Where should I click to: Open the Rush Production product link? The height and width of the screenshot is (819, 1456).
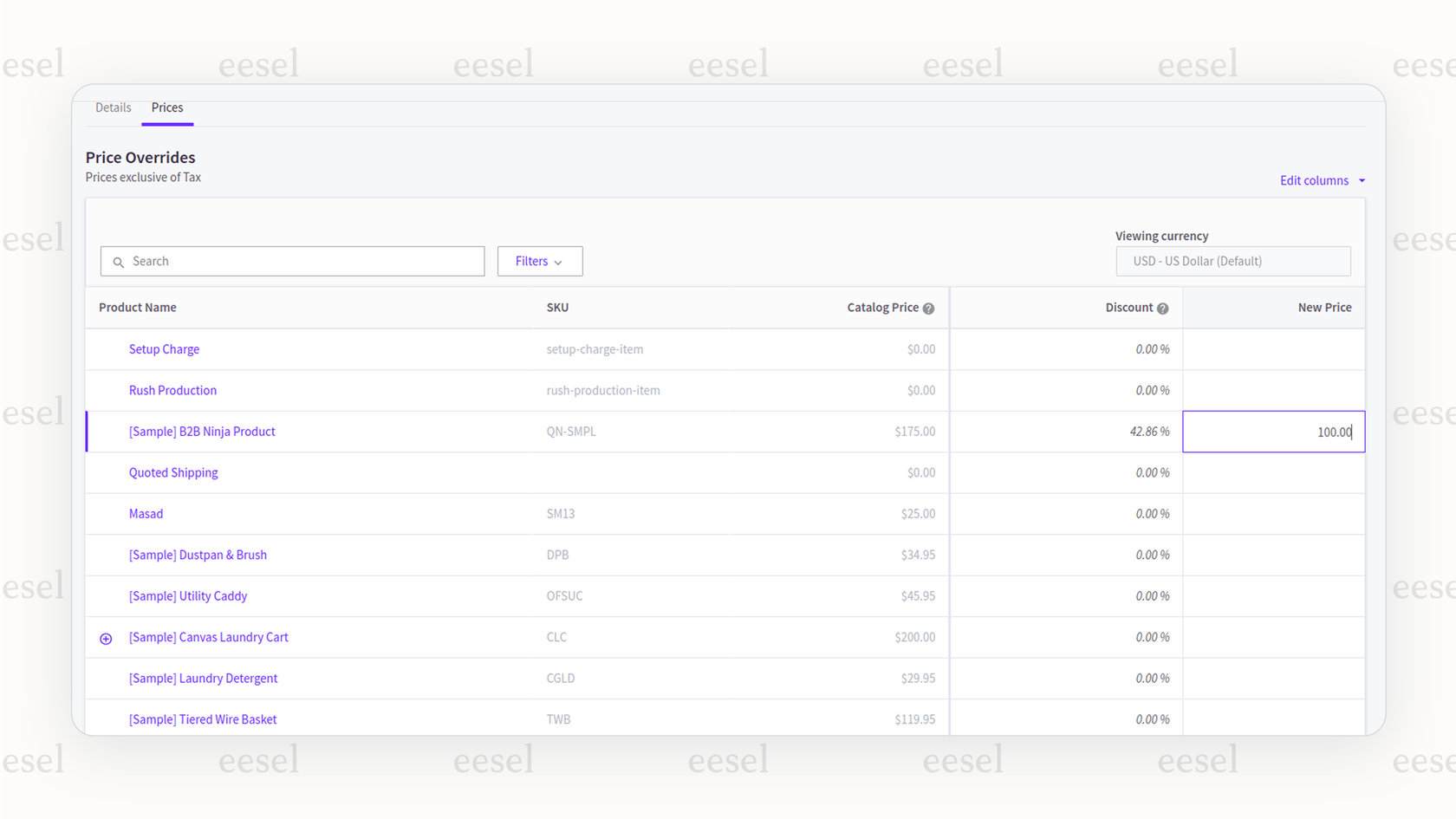pos(172,390)
